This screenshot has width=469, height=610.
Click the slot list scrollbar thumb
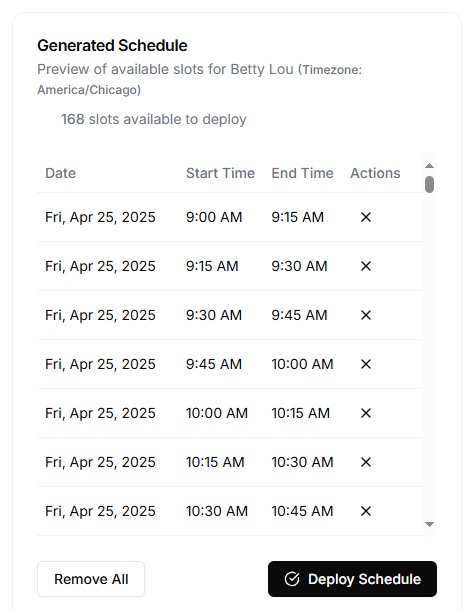[x=429, y=184]
